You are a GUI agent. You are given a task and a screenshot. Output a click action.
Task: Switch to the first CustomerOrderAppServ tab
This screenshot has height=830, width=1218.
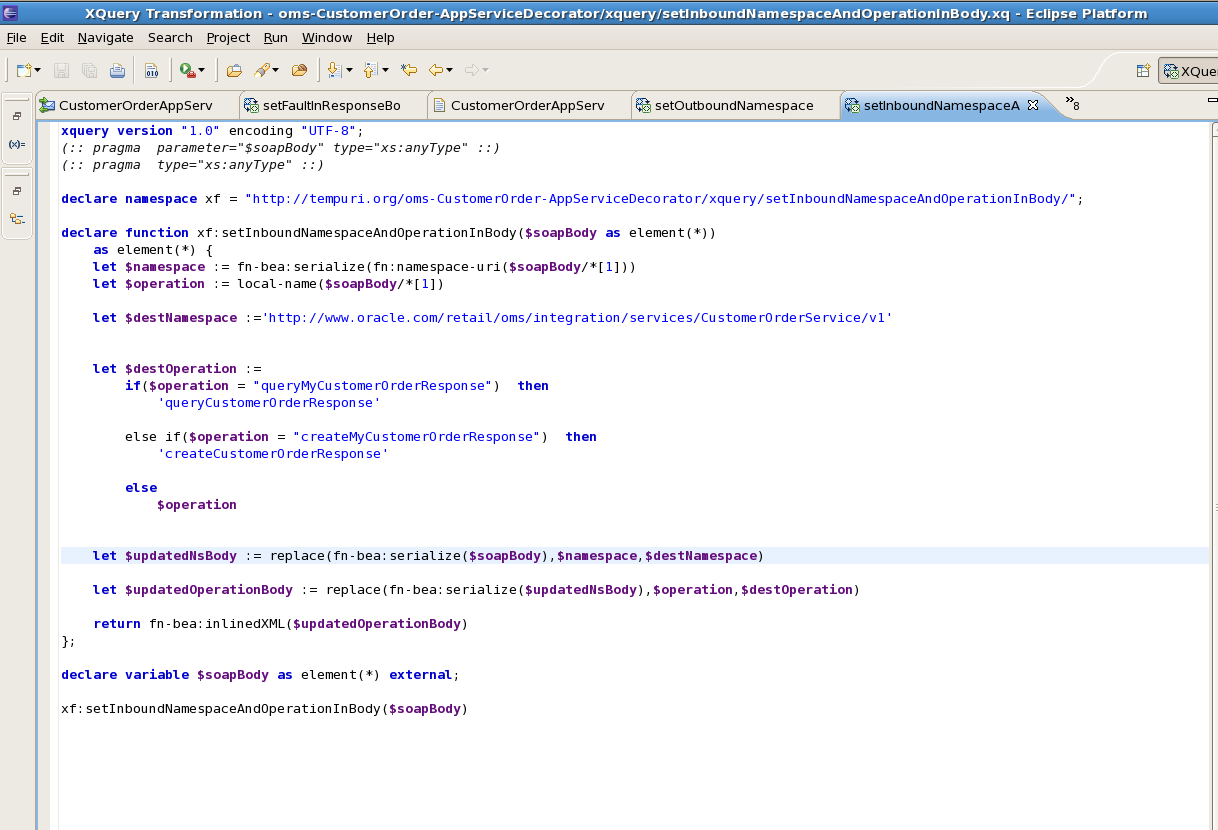coord(137,105)
